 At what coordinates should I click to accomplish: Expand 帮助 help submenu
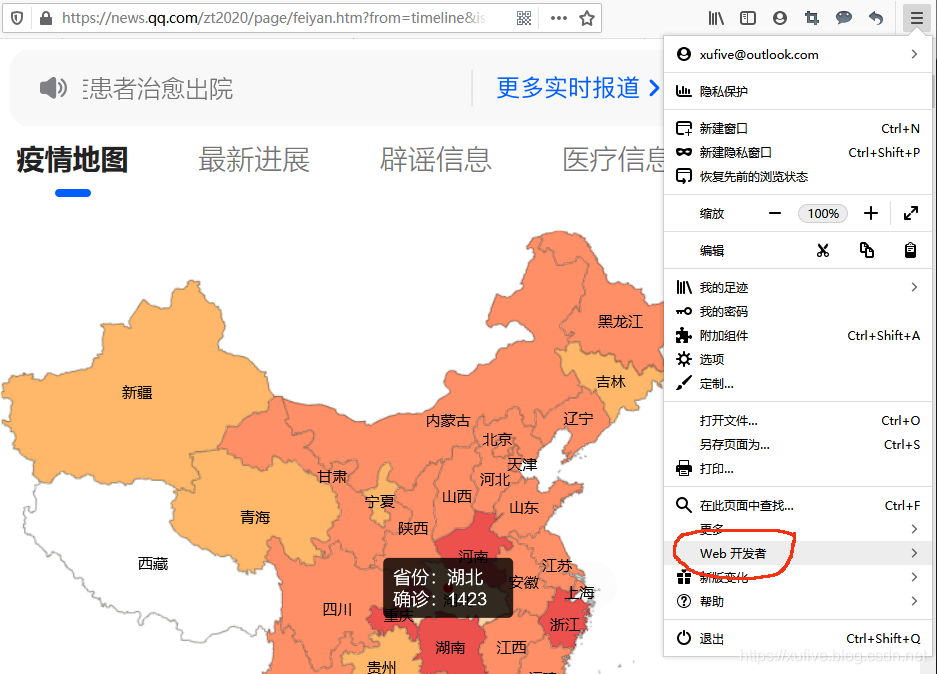tap(798, 601)
